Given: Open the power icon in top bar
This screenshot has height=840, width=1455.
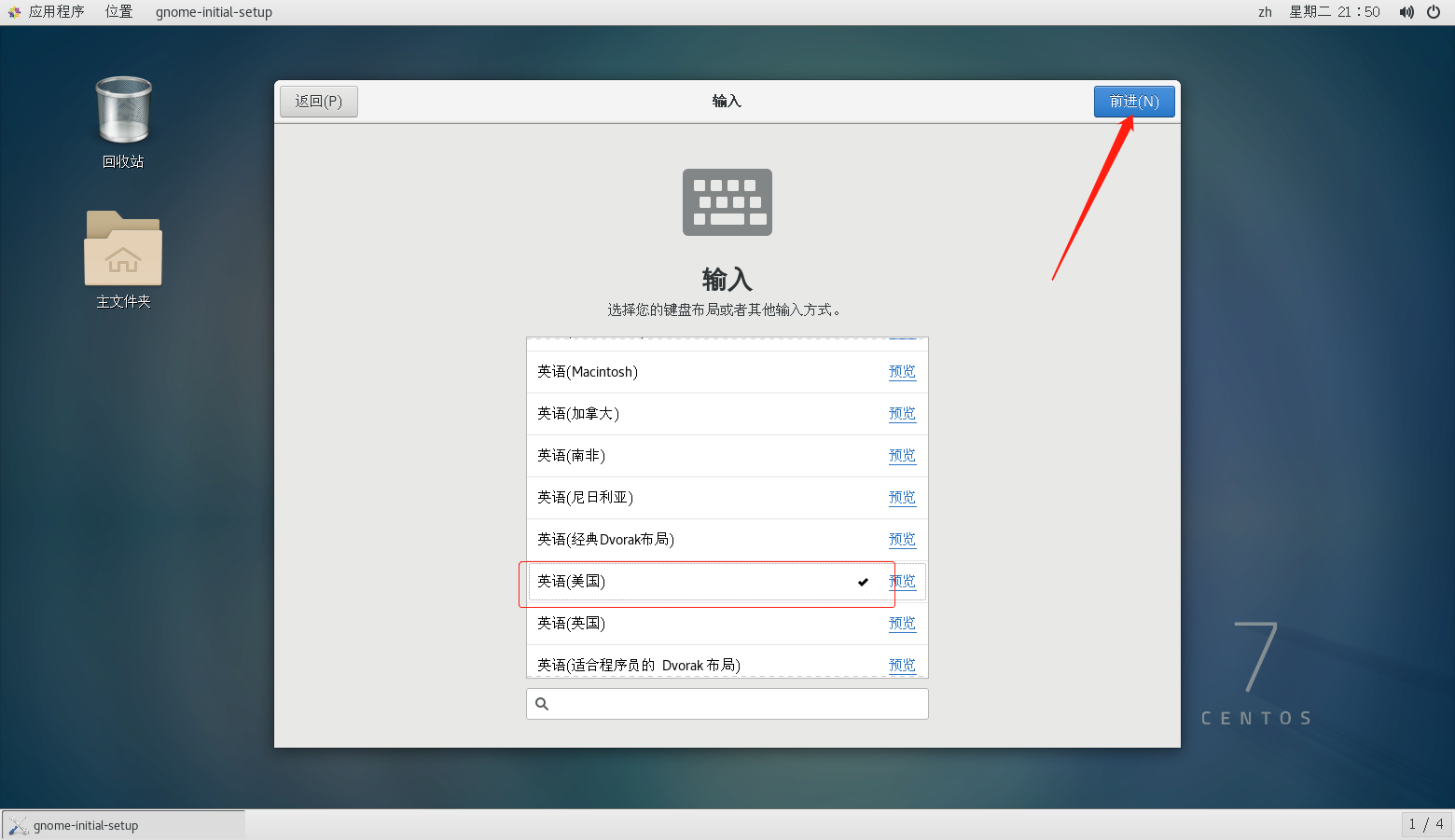Looking at the screenshot, I should [x=1434, y=12].
